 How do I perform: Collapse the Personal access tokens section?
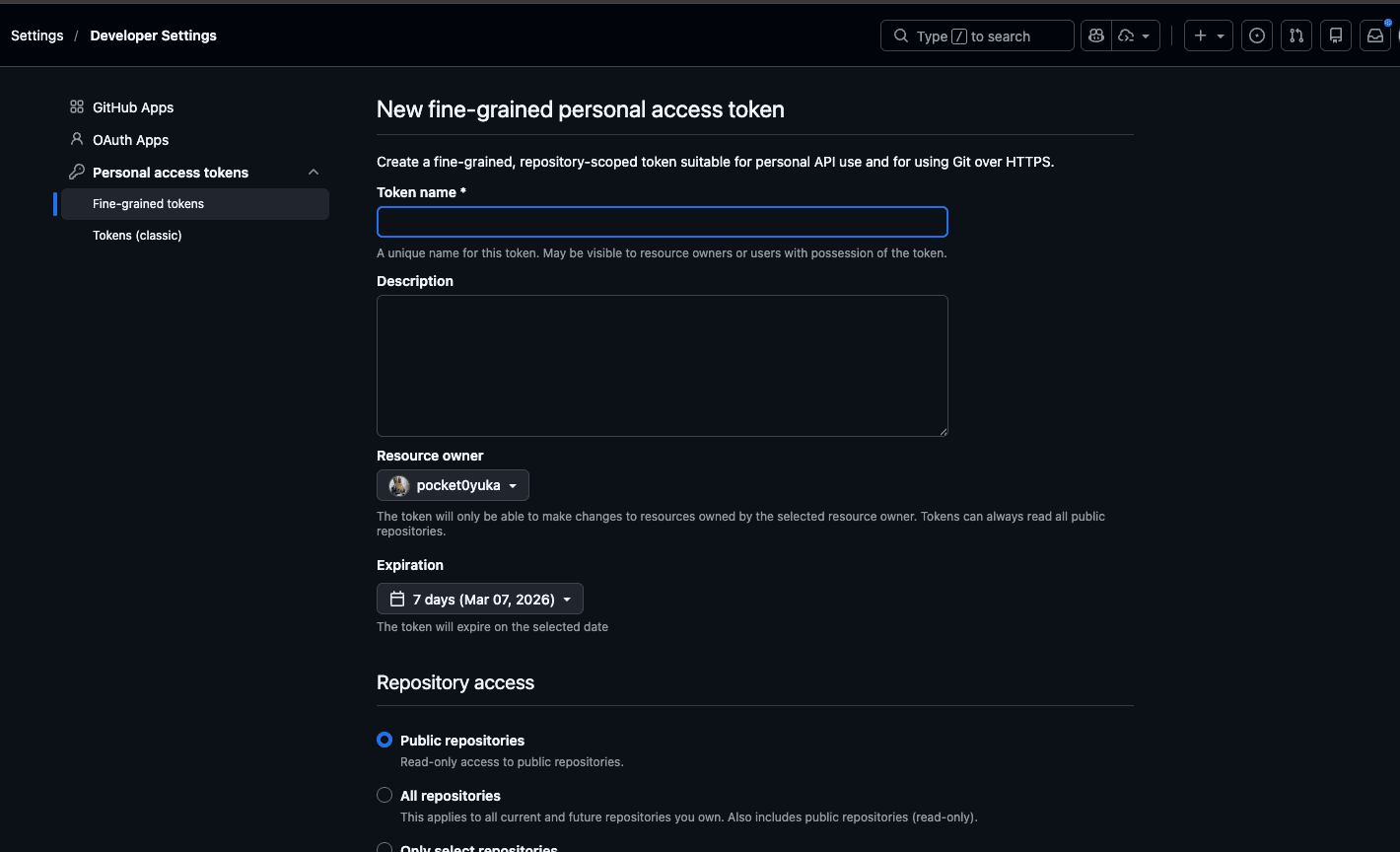click(314, 172)
